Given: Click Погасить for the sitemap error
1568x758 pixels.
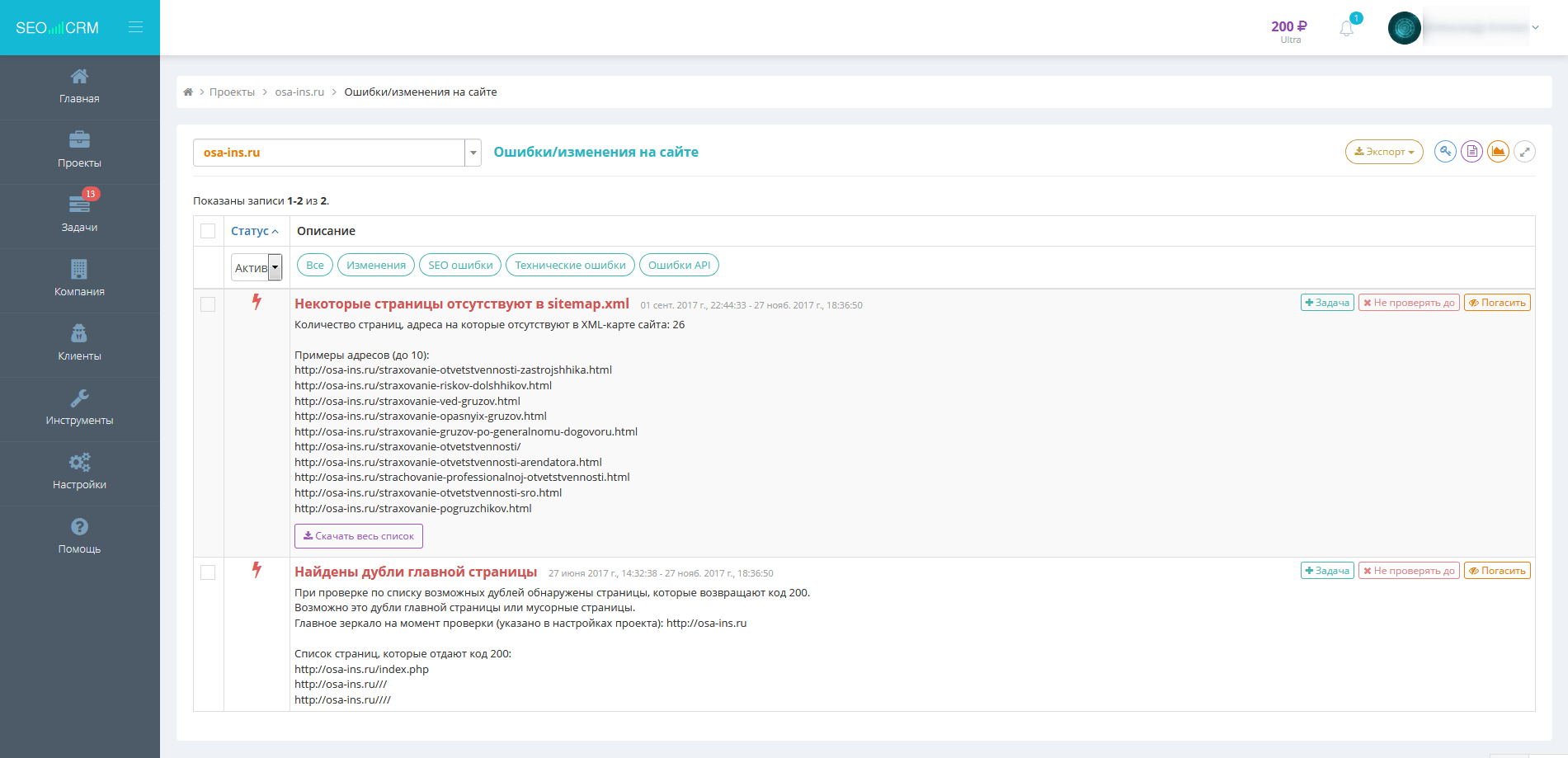Looking at the screenshot, I should coord(1497,303).
